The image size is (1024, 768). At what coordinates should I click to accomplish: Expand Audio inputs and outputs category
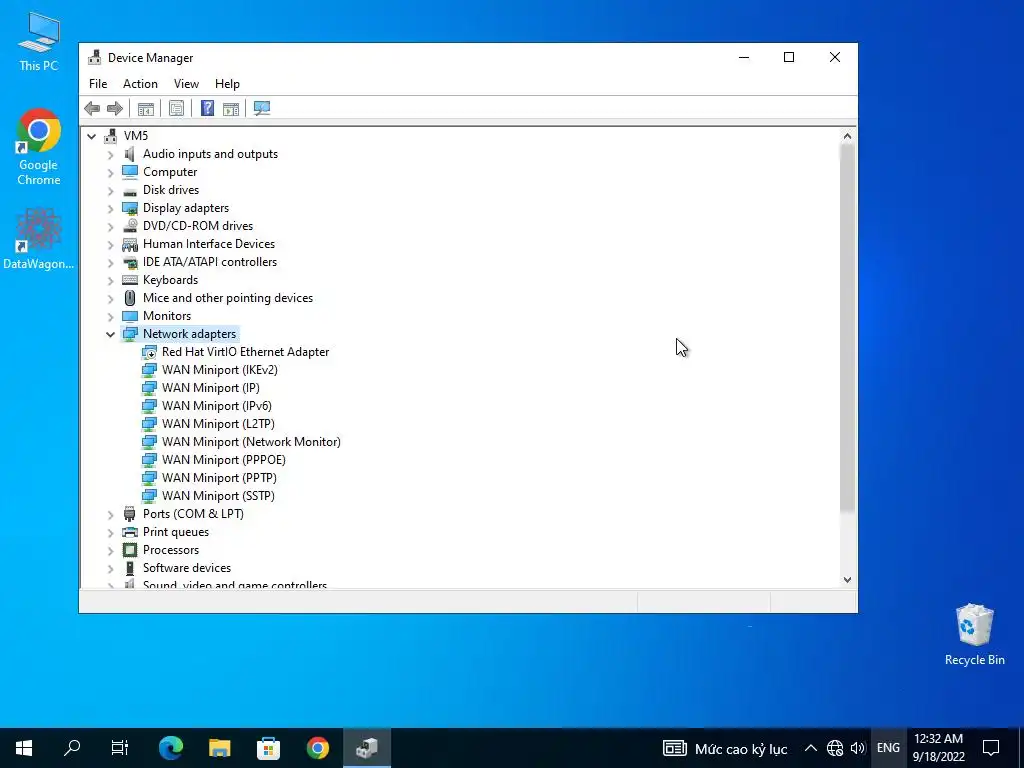pos(110,154)
